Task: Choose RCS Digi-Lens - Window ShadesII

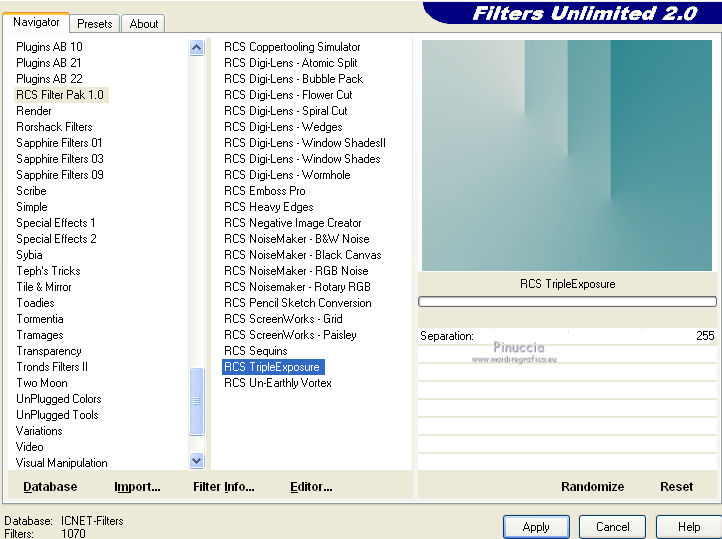Action: point(305,143)
